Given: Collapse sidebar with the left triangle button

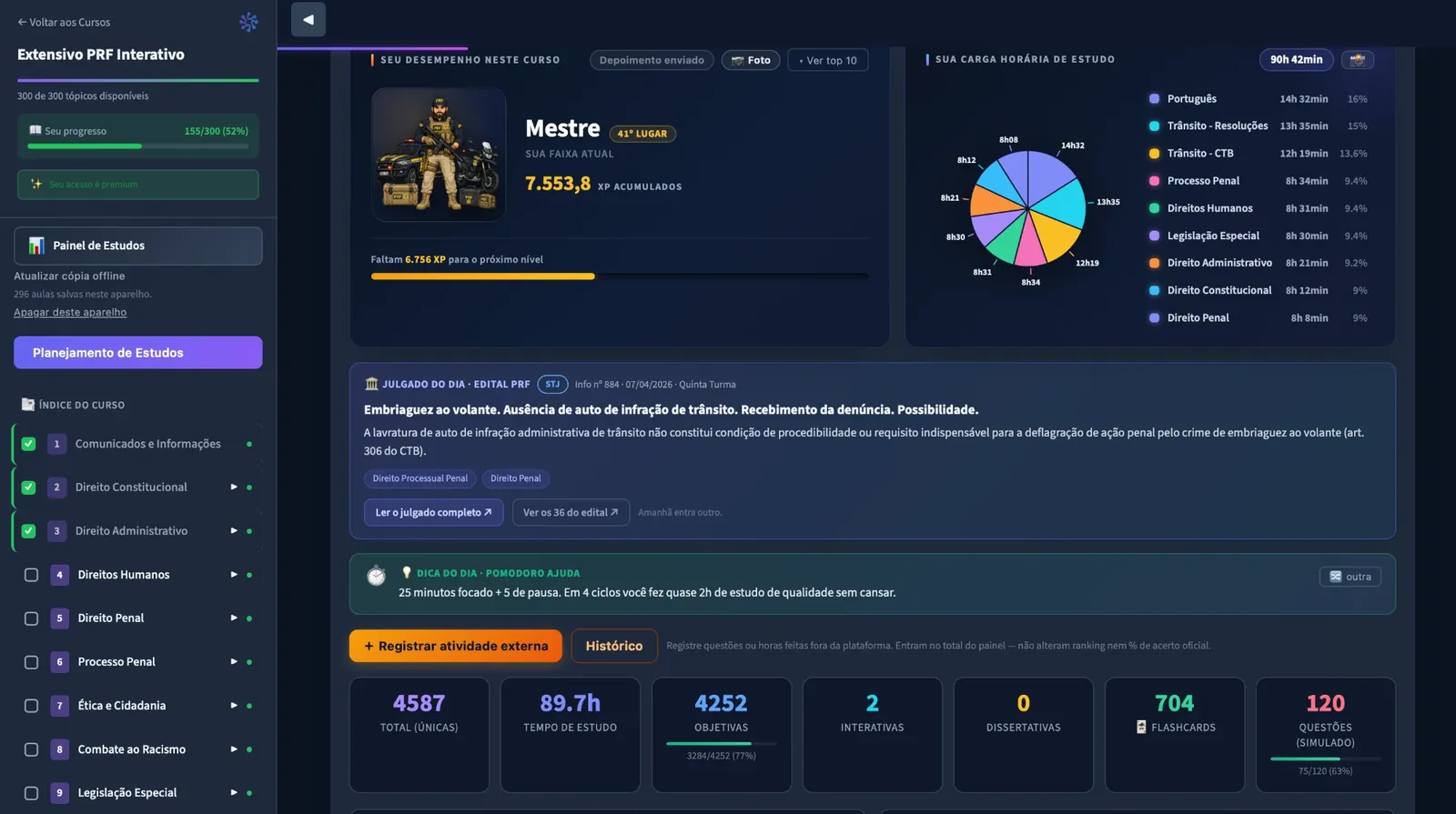Looking at the screenshot, I should 308,19.
